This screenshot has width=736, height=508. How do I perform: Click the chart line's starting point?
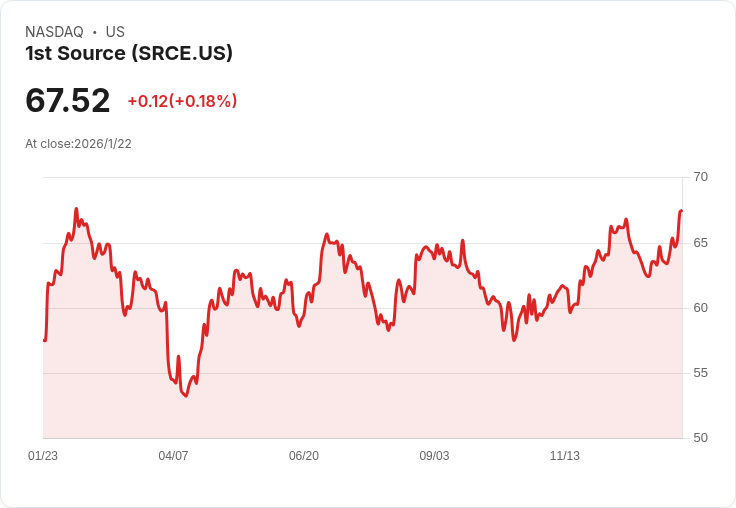point(44,341)
